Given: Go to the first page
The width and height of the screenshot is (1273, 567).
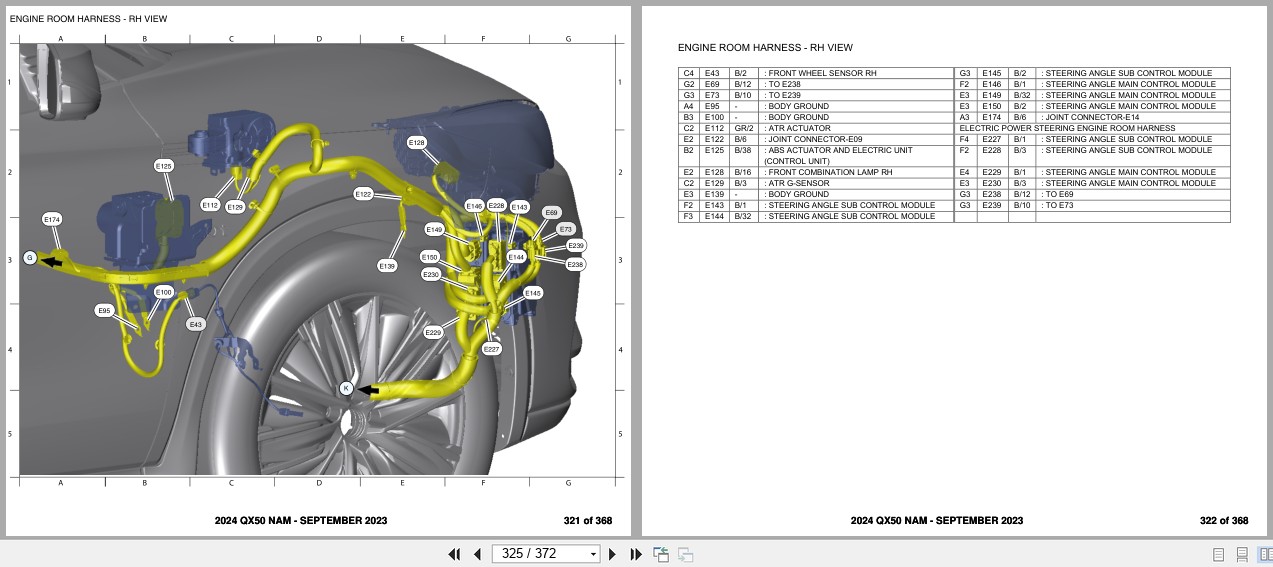Looking at the screenshot, I should 454,554.
